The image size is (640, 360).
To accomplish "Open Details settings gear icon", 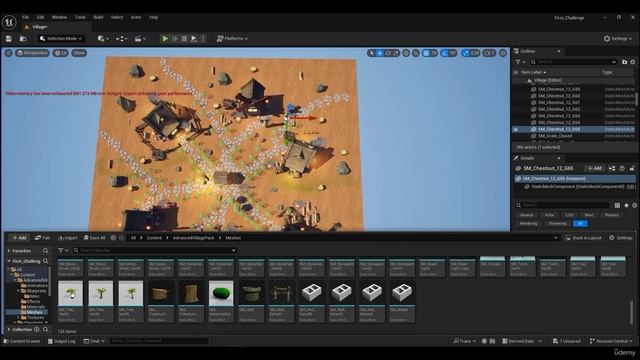I will pos(634,205).
